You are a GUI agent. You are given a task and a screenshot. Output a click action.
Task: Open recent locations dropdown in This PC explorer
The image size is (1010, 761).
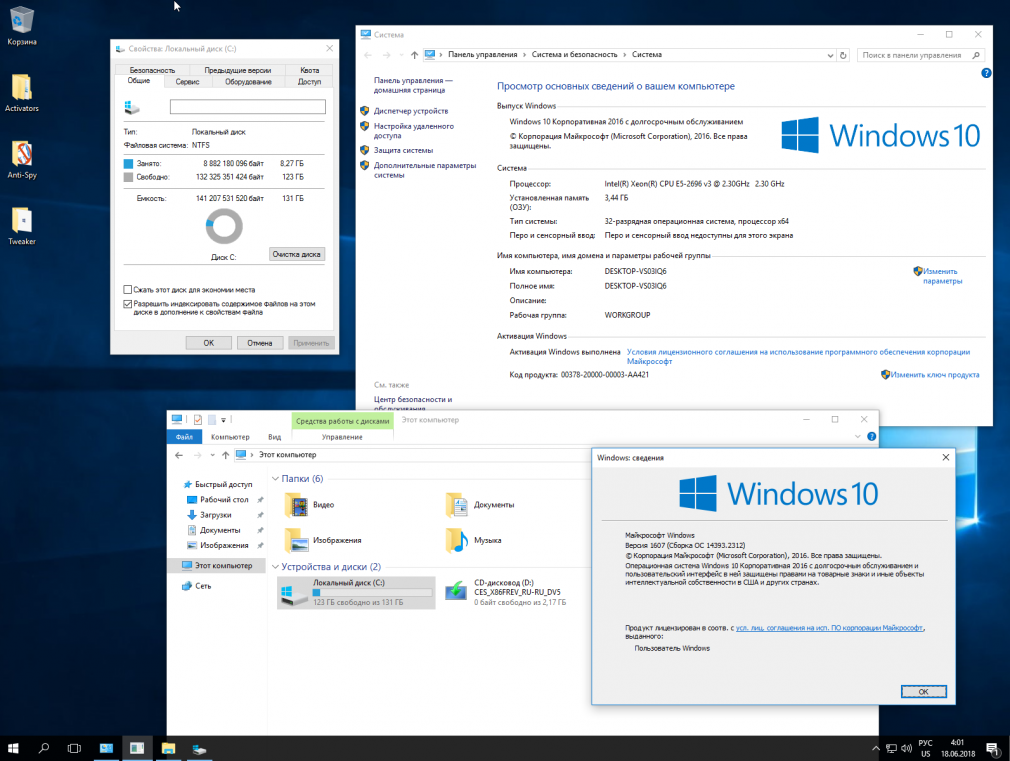[212, 455]
